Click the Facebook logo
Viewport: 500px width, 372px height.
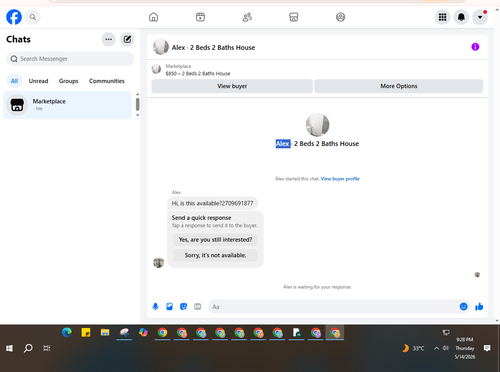pos(14,17)
